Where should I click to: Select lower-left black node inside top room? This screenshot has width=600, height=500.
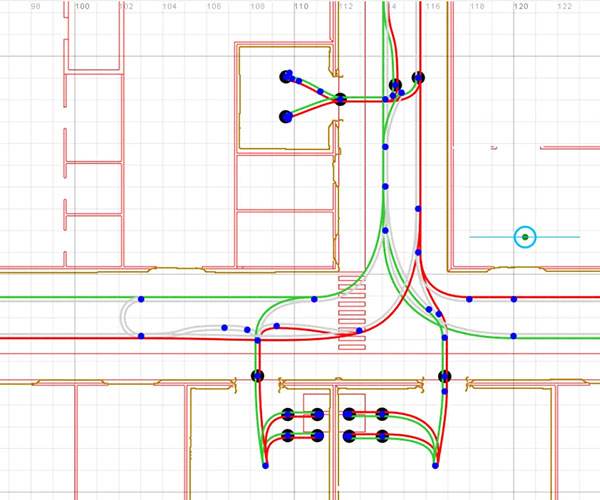286,116
